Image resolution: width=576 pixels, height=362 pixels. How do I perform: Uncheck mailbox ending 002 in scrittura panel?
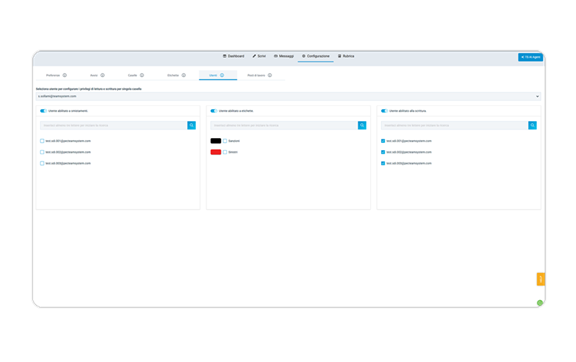pyautogui.click(x=383, y=152)
